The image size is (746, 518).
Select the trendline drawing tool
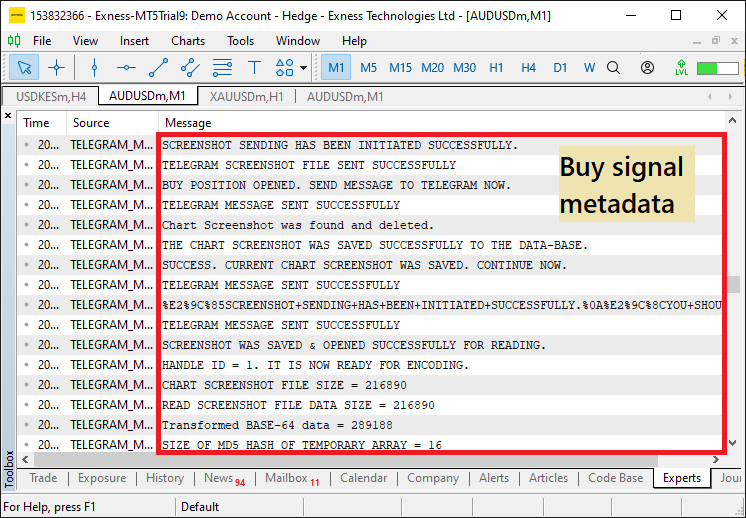pyautogui.click(x=158, y=68)
